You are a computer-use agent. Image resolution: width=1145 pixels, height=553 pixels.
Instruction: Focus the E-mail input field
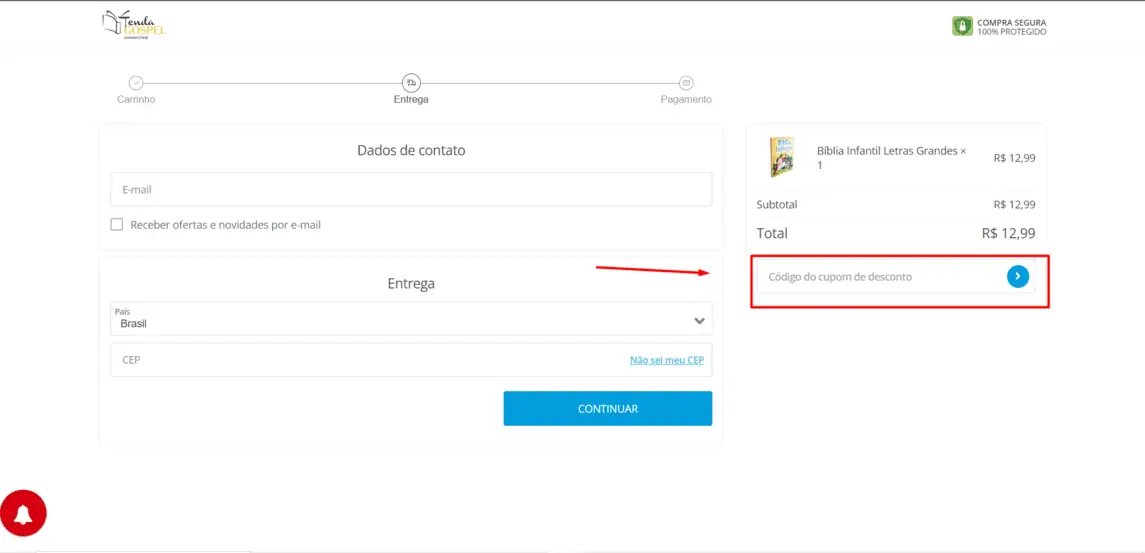click(x=411, y=189)
